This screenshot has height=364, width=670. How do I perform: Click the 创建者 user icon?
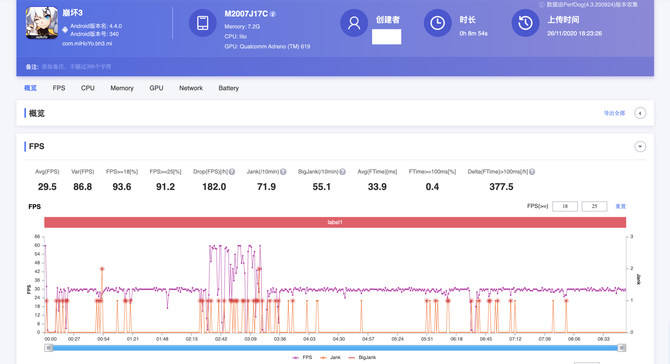click(x=354, y=23)
